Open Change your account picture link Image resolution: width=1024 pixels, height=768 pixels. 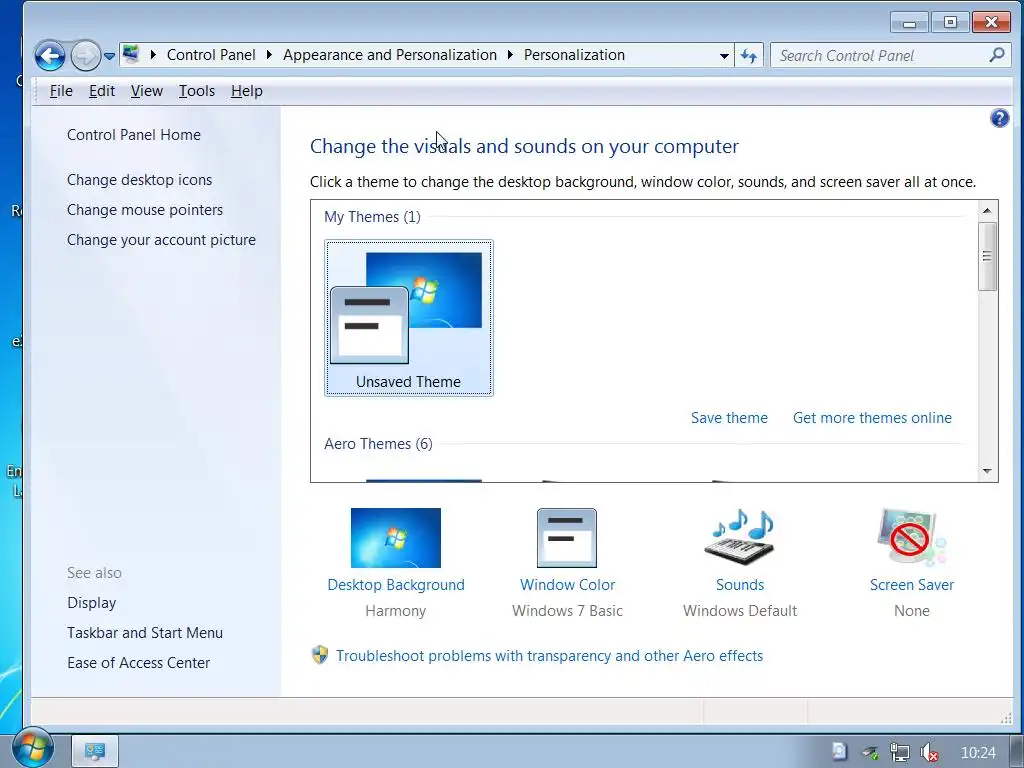(x=161, y=240)
